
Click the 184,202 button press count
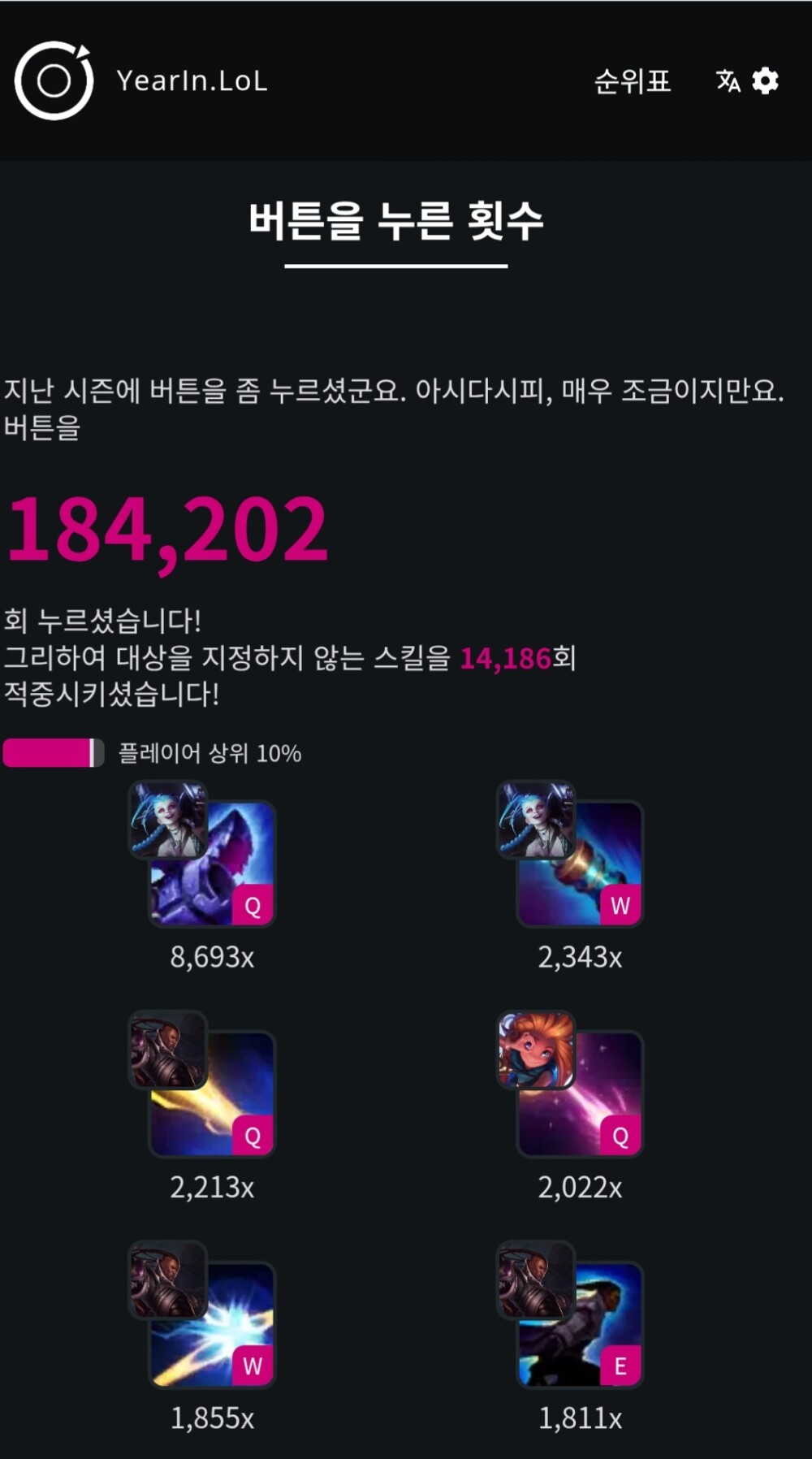pos(166,532)
